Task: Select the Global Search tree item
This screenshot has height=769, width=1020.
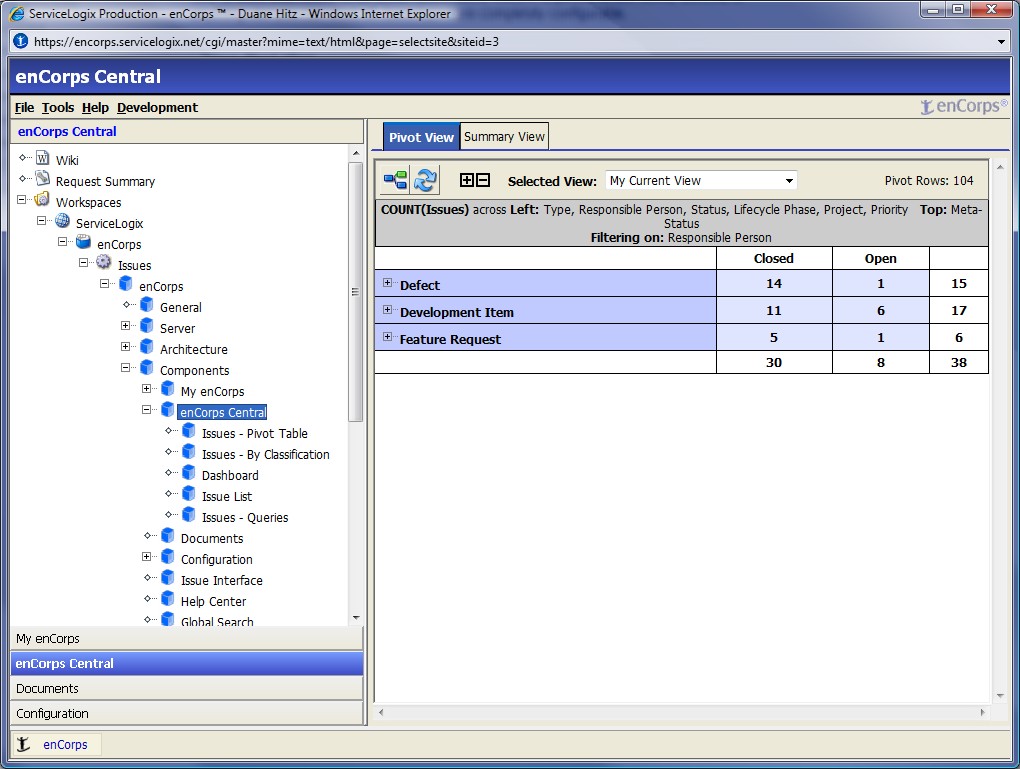Action: point(217,622)
